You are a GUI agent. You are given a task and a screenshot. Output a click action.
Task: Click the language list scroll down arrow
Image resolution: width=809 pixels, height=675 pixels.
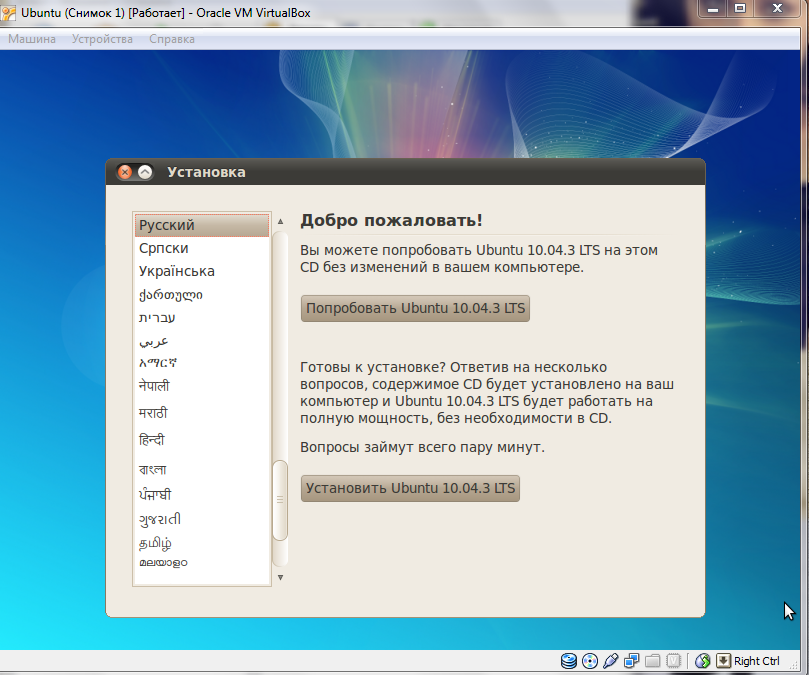280,577
